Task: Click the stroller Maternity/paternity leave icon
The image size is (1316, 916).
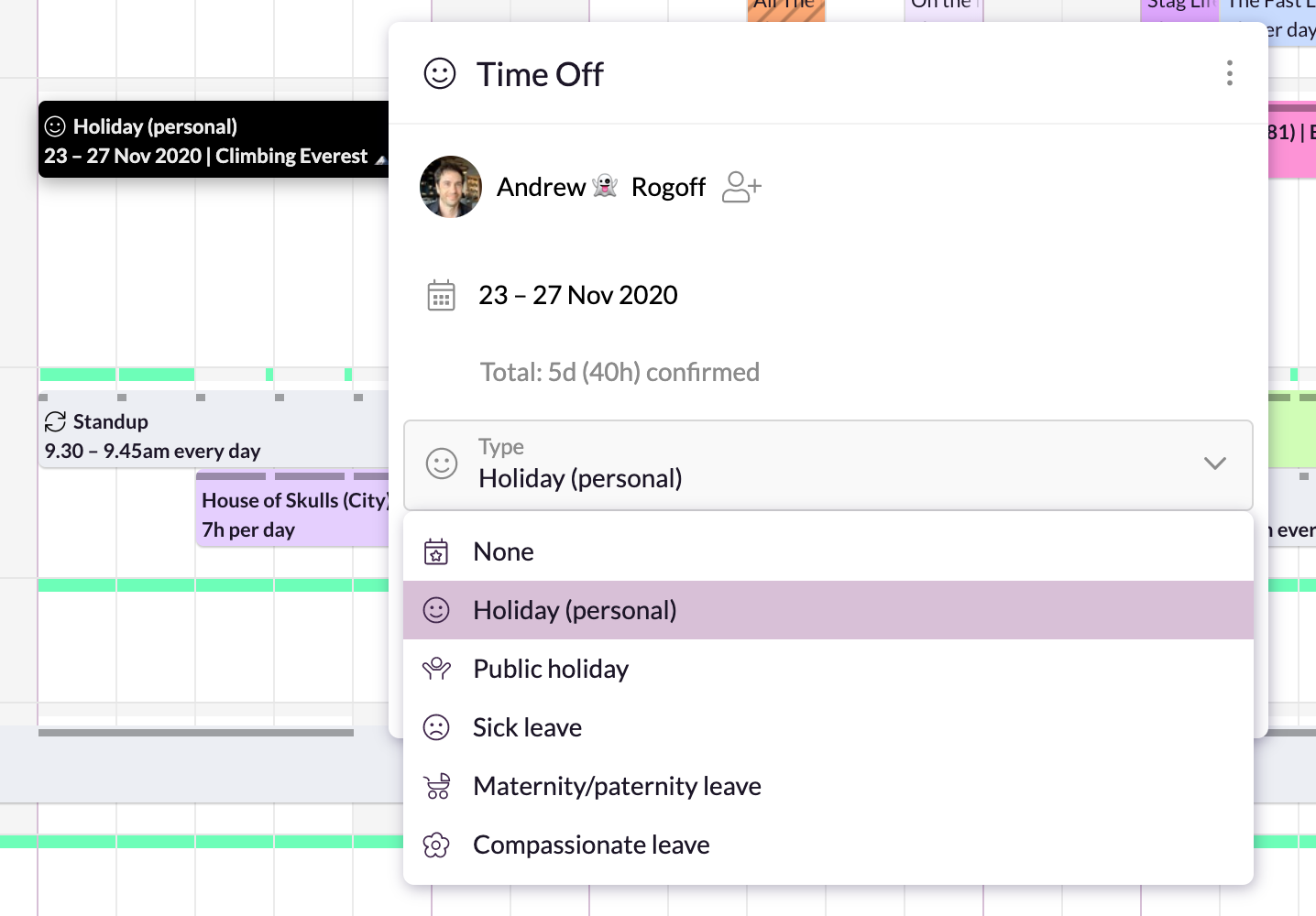Action: [x=436, y=786]
